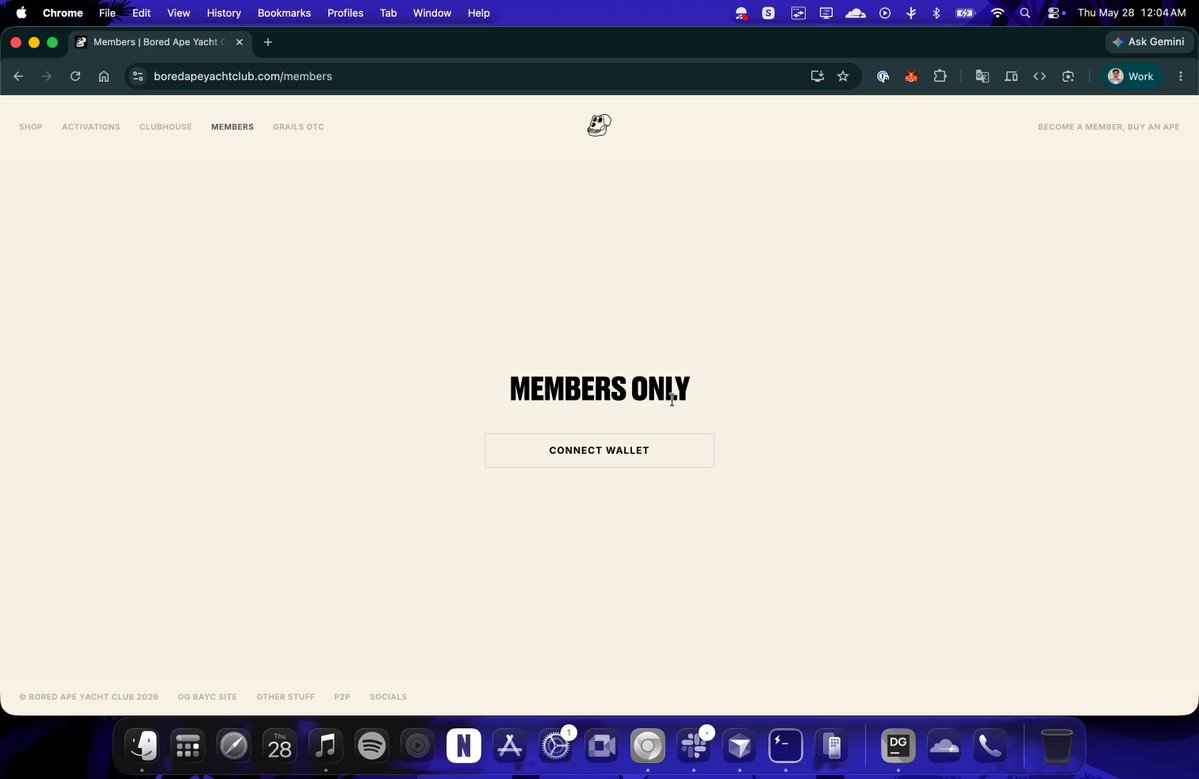Screen dimensions: 1199x779
Task: Open the View menu
Action: coord(179,13)
